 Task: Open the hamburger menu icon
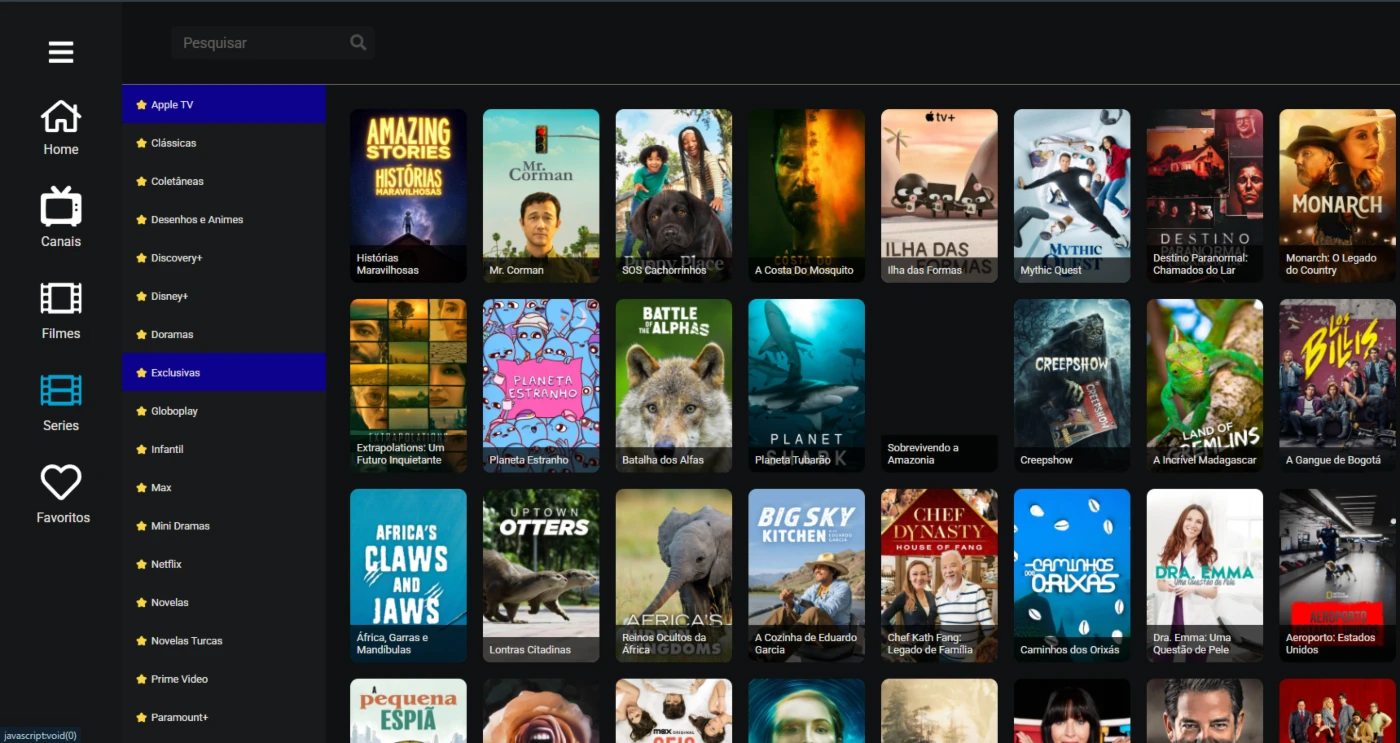point(61,52)
